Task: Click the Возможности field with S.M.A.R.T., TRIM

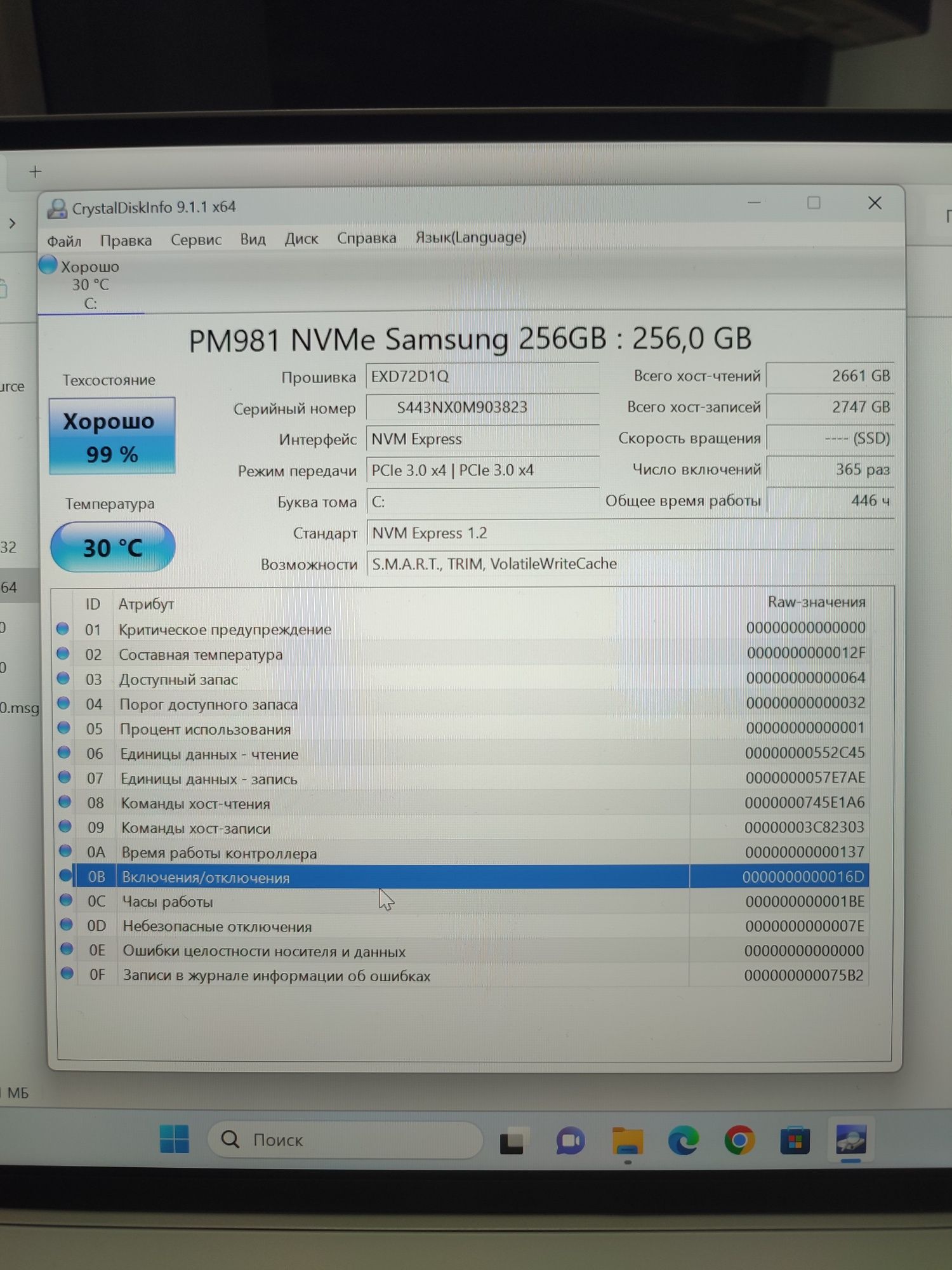Action: pos(630,564)
